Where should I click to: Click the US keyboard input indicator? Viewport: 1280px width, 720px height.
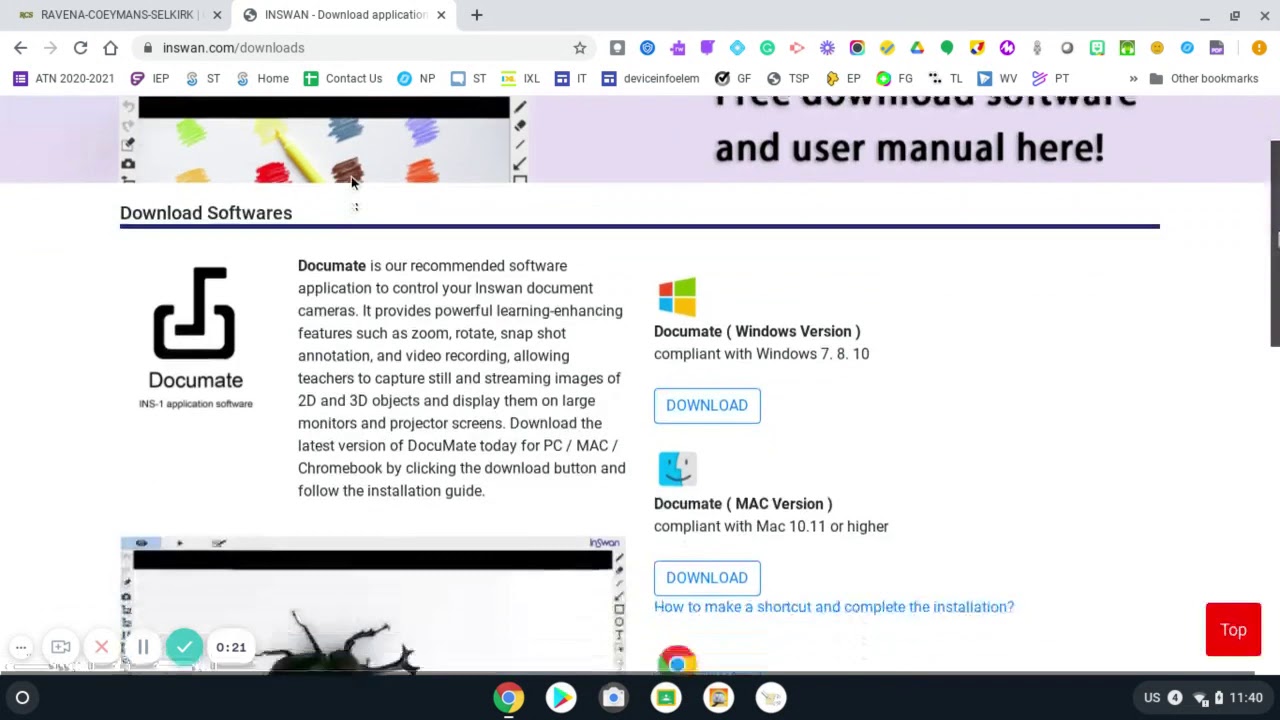(1152, 698)
